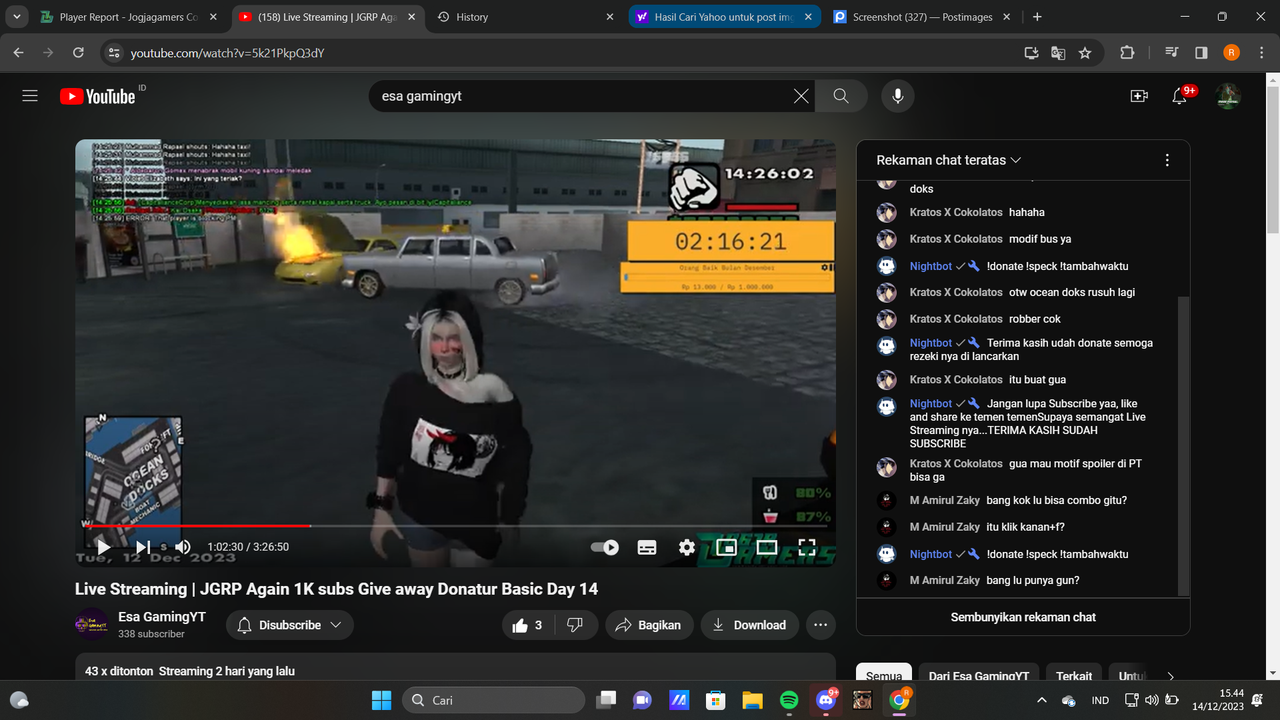Screen dimensions: 1280x720
Task: Open Spotify from the taskbar
Action: coord(788,700)
